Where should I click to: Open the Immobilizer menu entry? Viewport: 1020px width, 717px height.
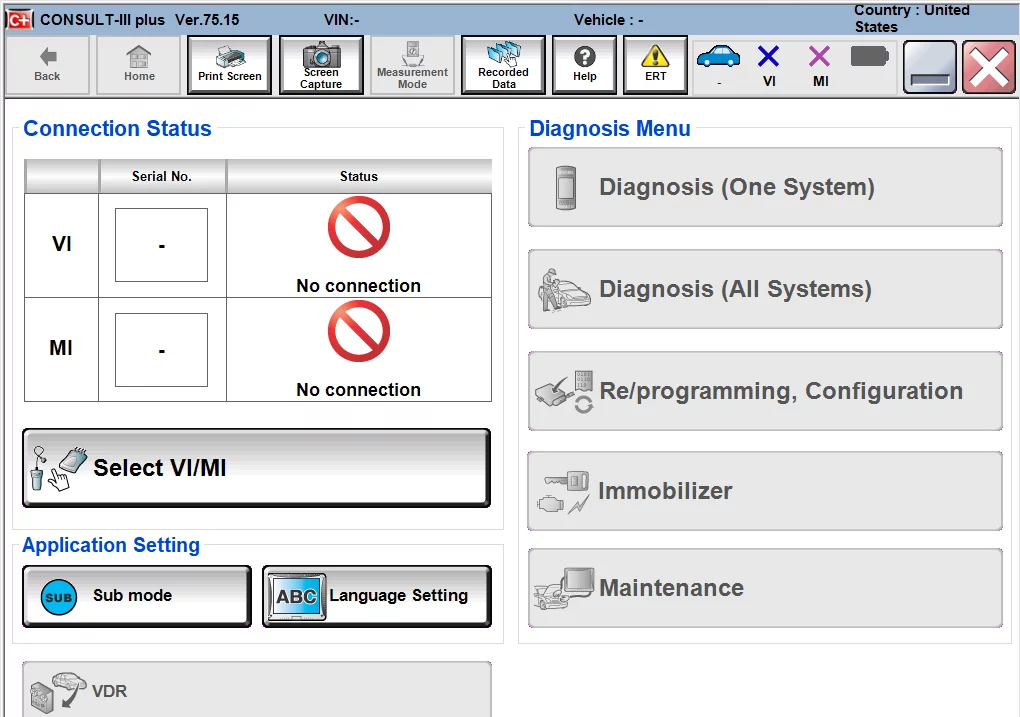point(764,491)
